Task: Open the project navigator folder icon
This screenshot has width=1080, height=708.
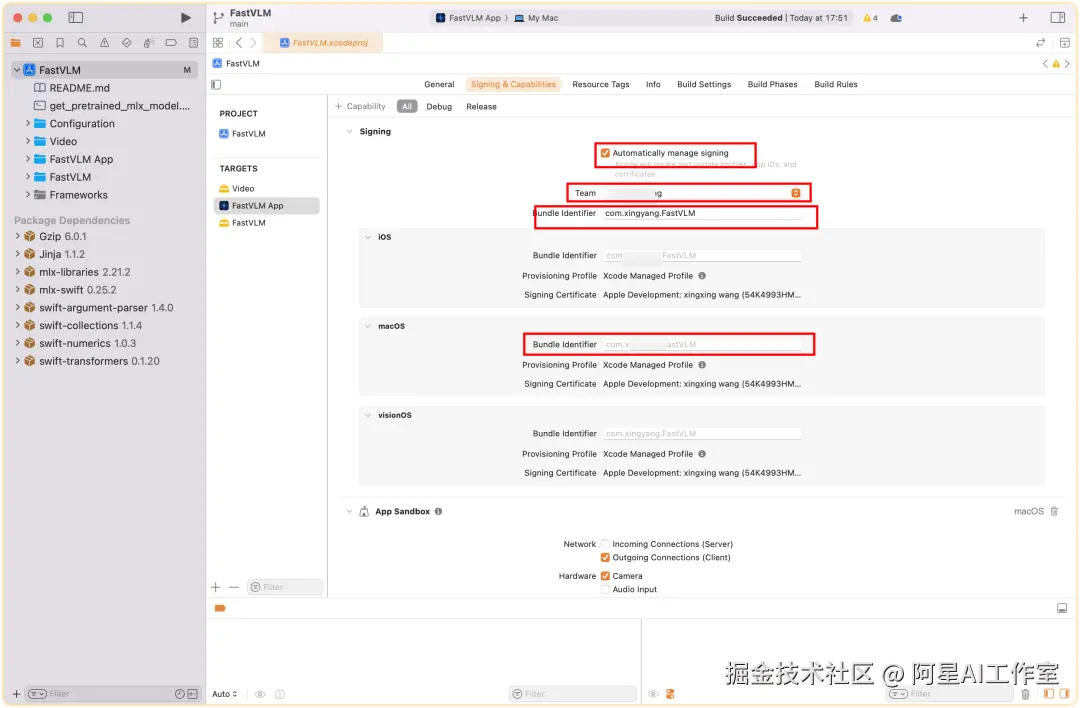Action: (x=15, y=43)
